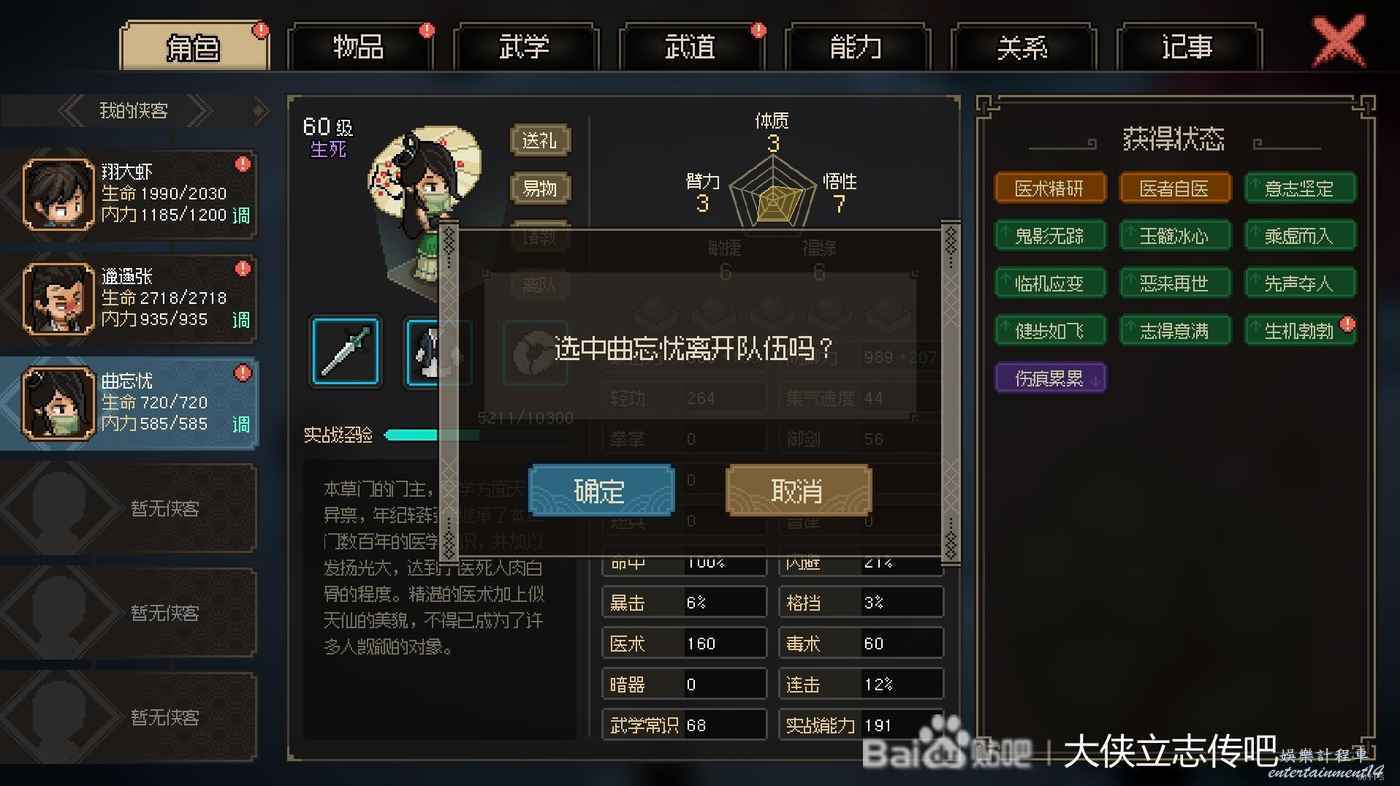The width and height of the screenshot is (1400, 786).
Task: Switch to the 武学 martial arts tab
Action: (x=526, y=47)
